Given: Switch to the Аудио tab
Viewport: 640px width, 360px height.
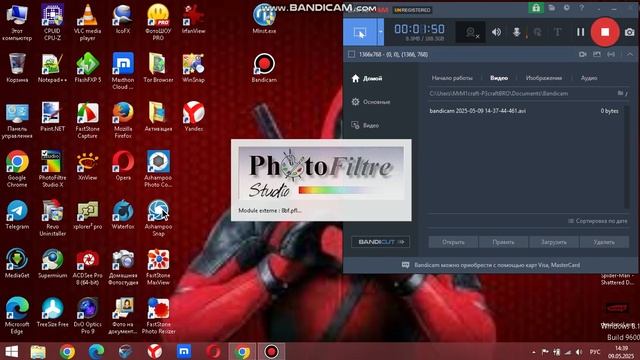Looking at the screenshot, I should tap(589, 78).
